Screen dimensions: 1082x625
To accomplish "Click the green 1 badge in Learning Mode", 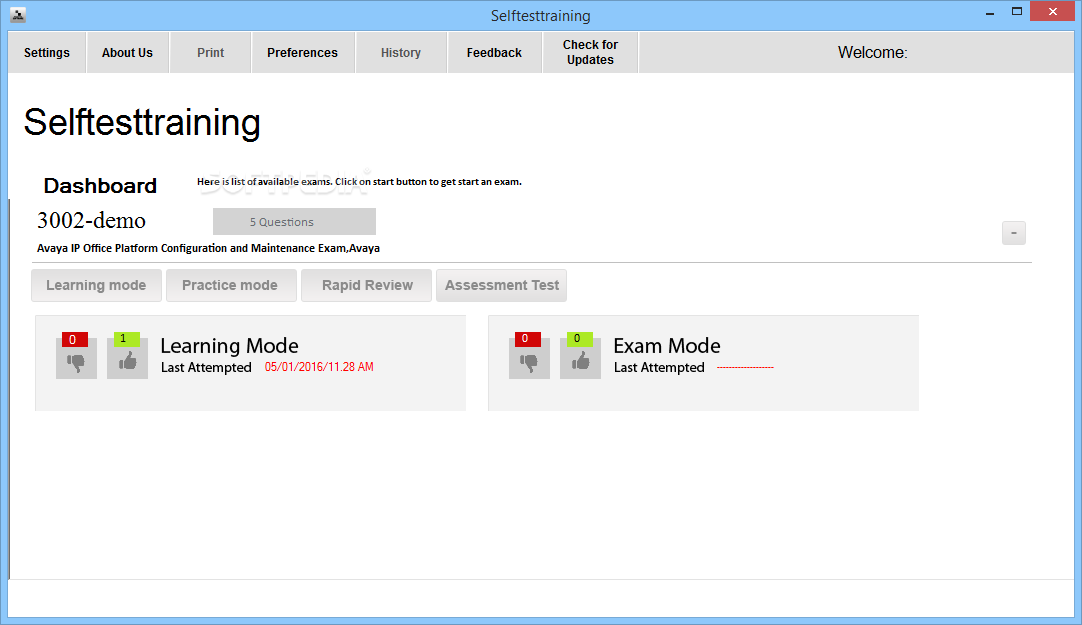I will (127, 339).
